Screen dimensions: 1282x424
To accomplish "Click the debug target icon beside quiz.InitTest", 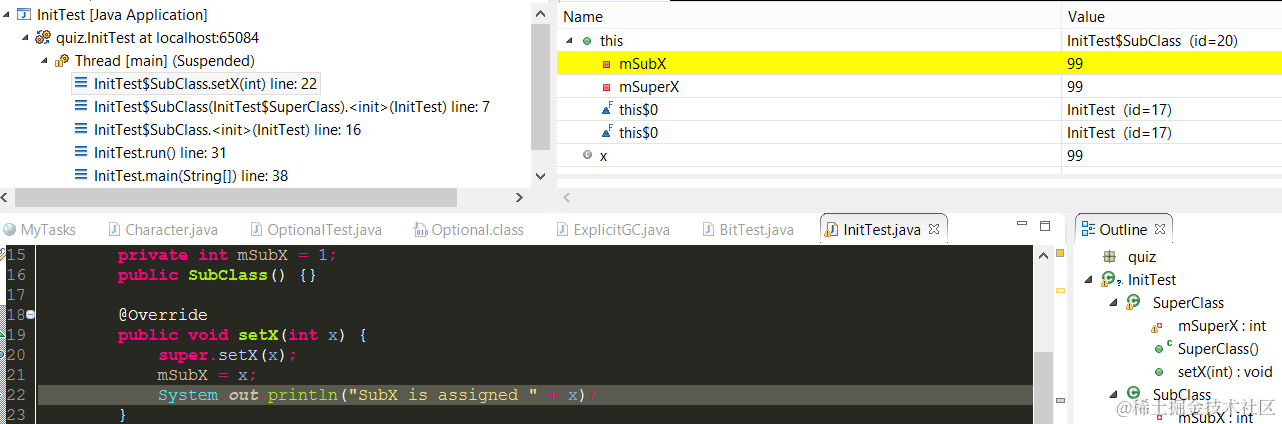I will click(x=43, y=38).
